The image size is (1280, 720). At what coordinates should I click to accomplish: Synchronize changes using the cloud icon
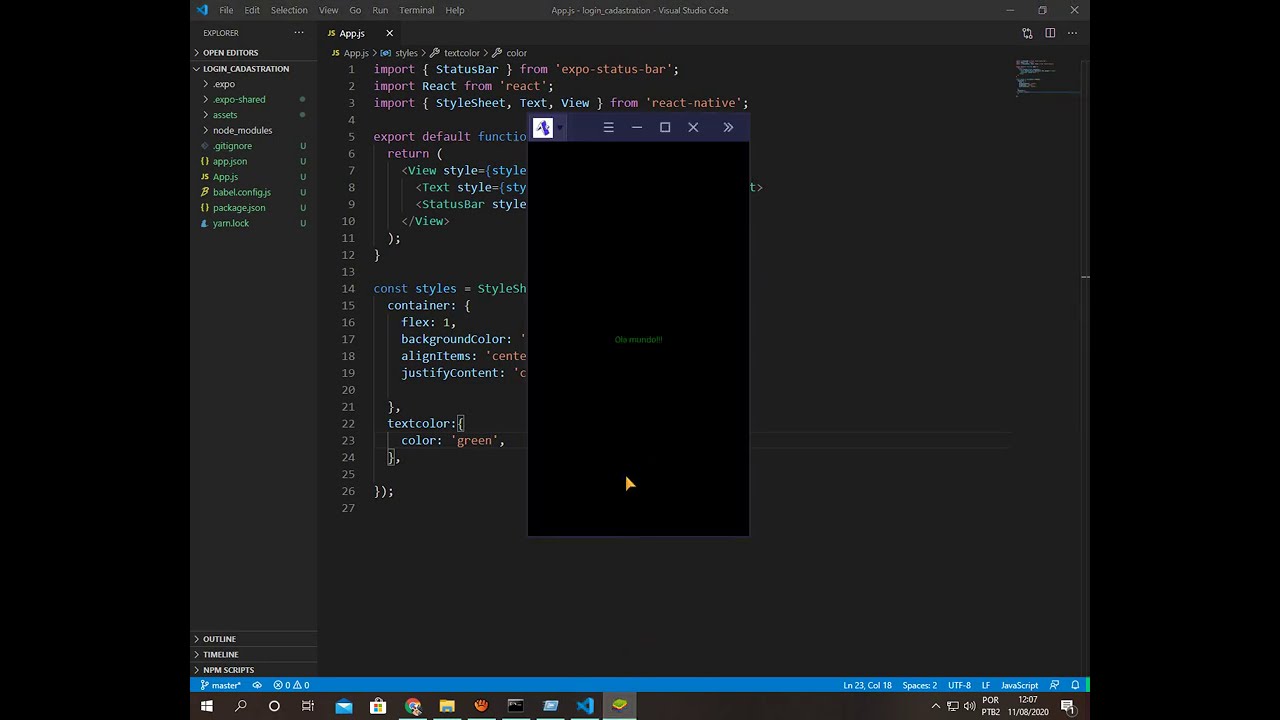257,685
